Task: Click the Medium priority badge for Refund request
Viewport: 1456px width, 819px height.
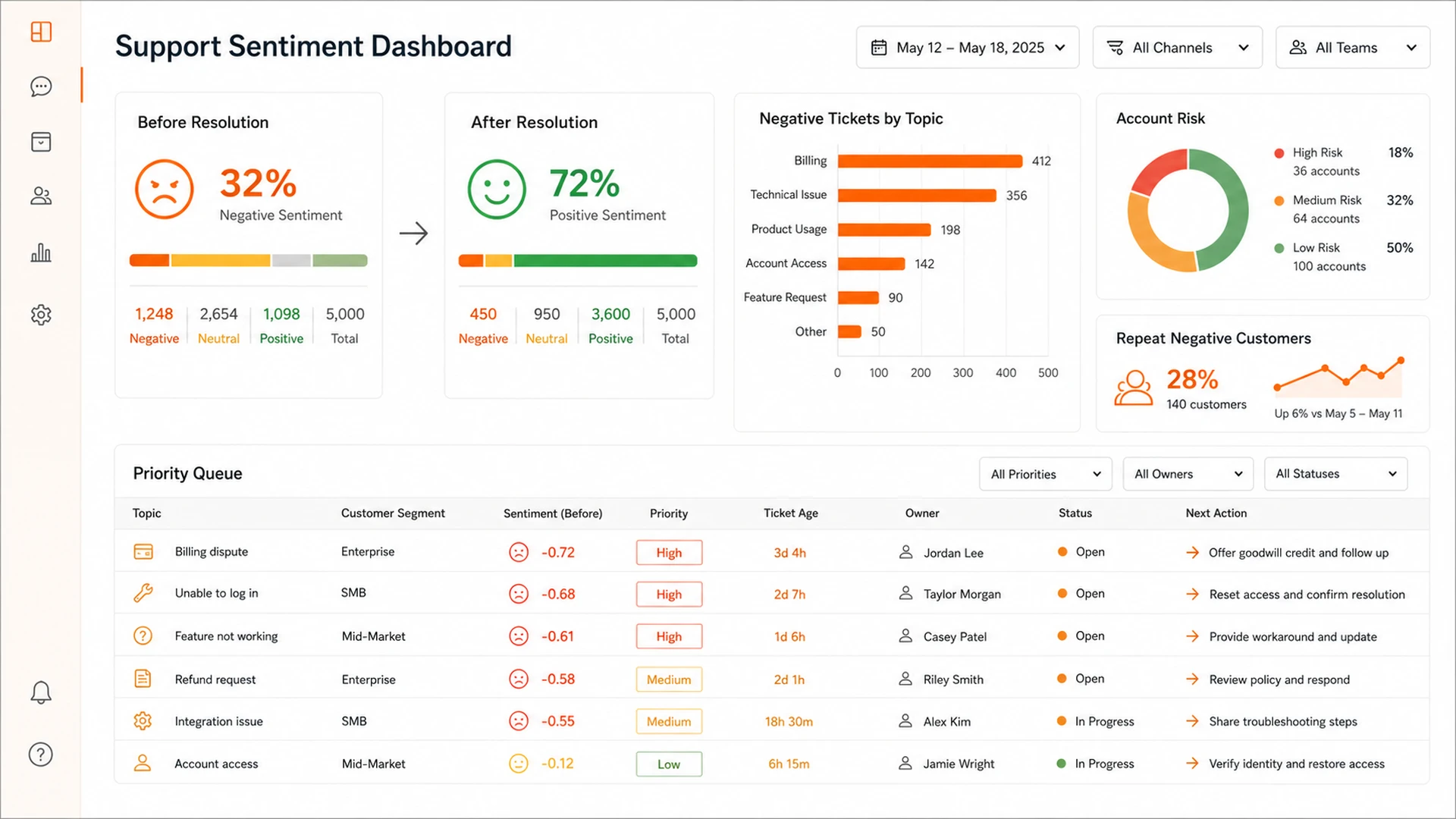Action: tap(669, 679)
